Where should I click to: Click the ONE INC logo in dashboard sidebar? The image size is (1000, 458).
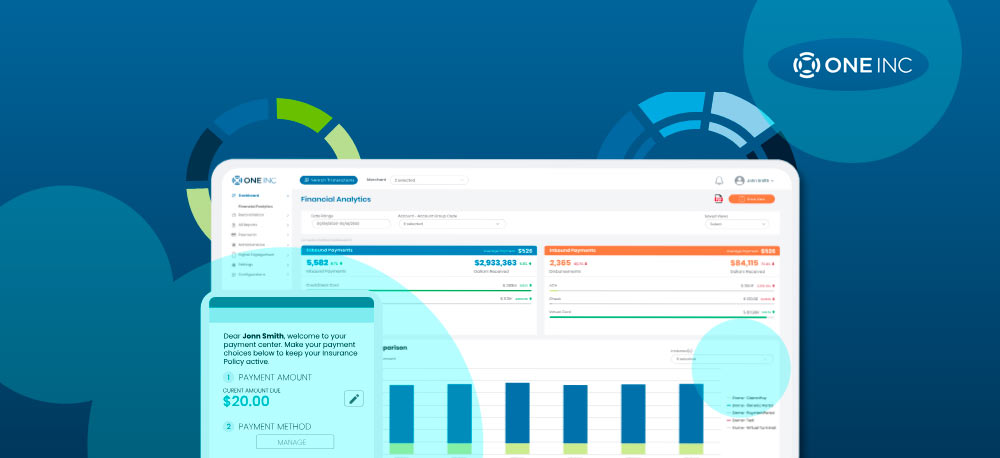[x=254, y=181]
